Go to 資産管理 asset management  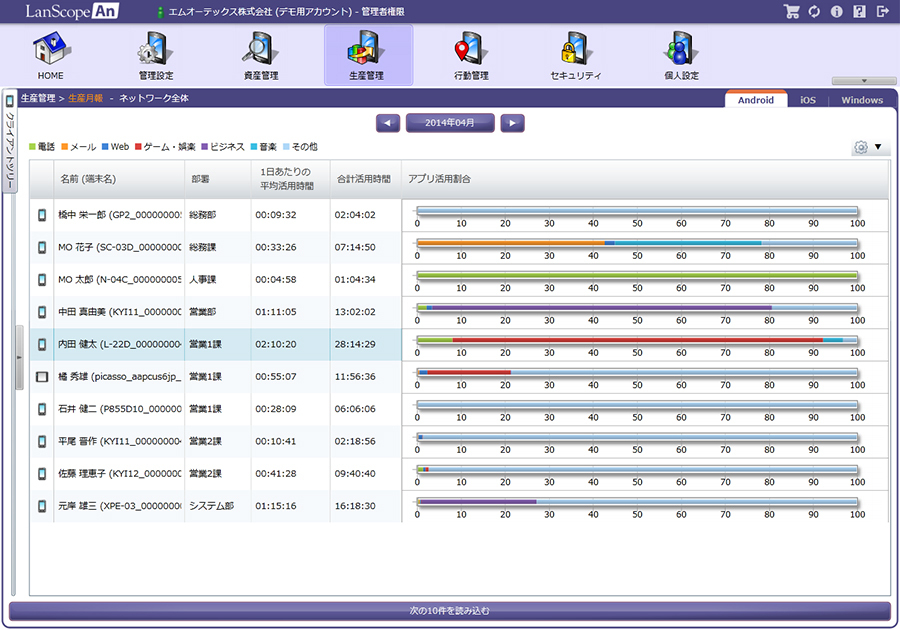(261, 56)
